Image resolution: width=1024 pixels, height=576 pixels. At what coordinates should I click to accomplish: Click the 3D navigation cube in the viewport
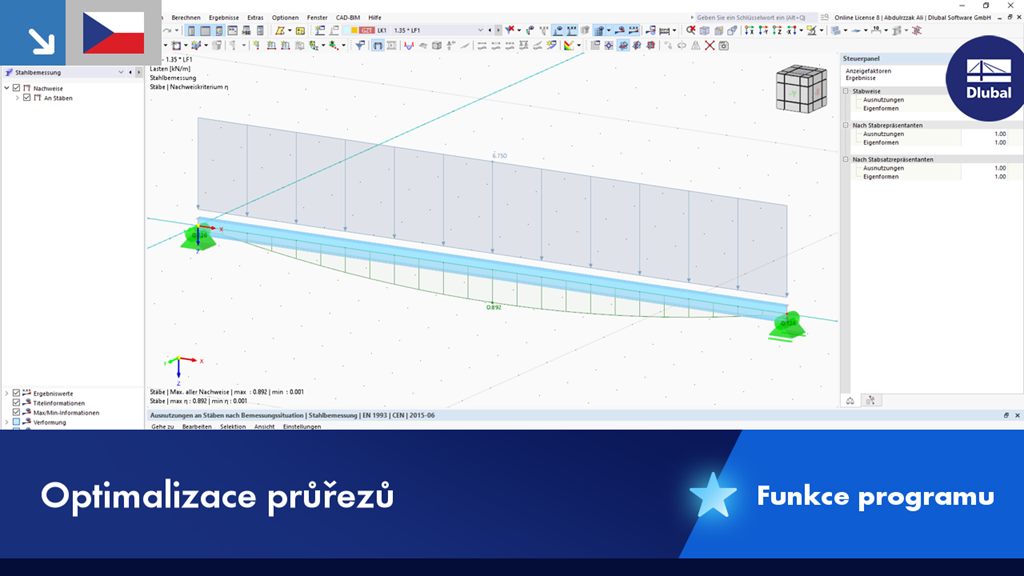(800, 90)
